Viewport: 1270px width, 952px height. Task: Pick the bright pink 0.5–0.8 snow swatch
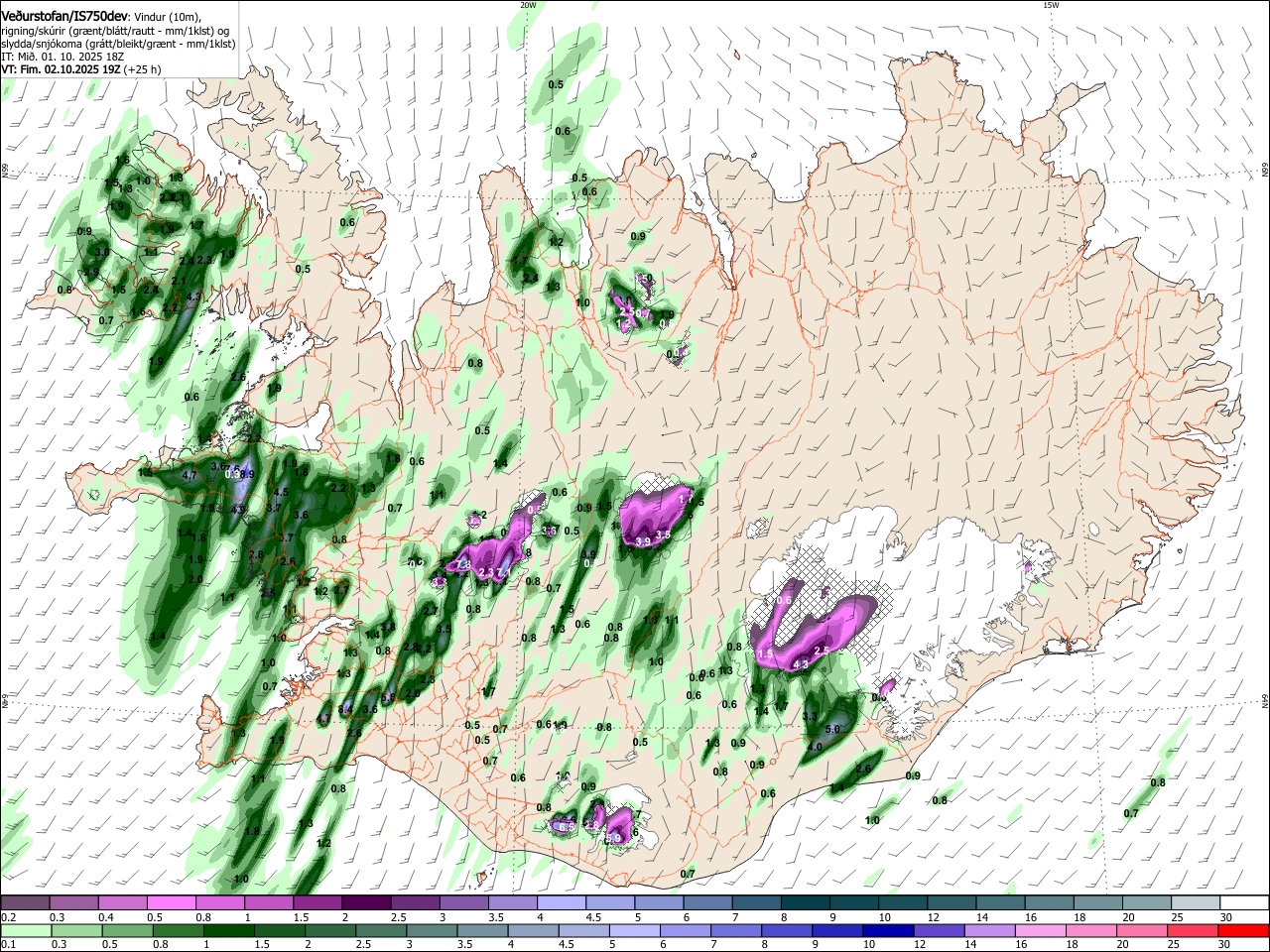point(171,902)
